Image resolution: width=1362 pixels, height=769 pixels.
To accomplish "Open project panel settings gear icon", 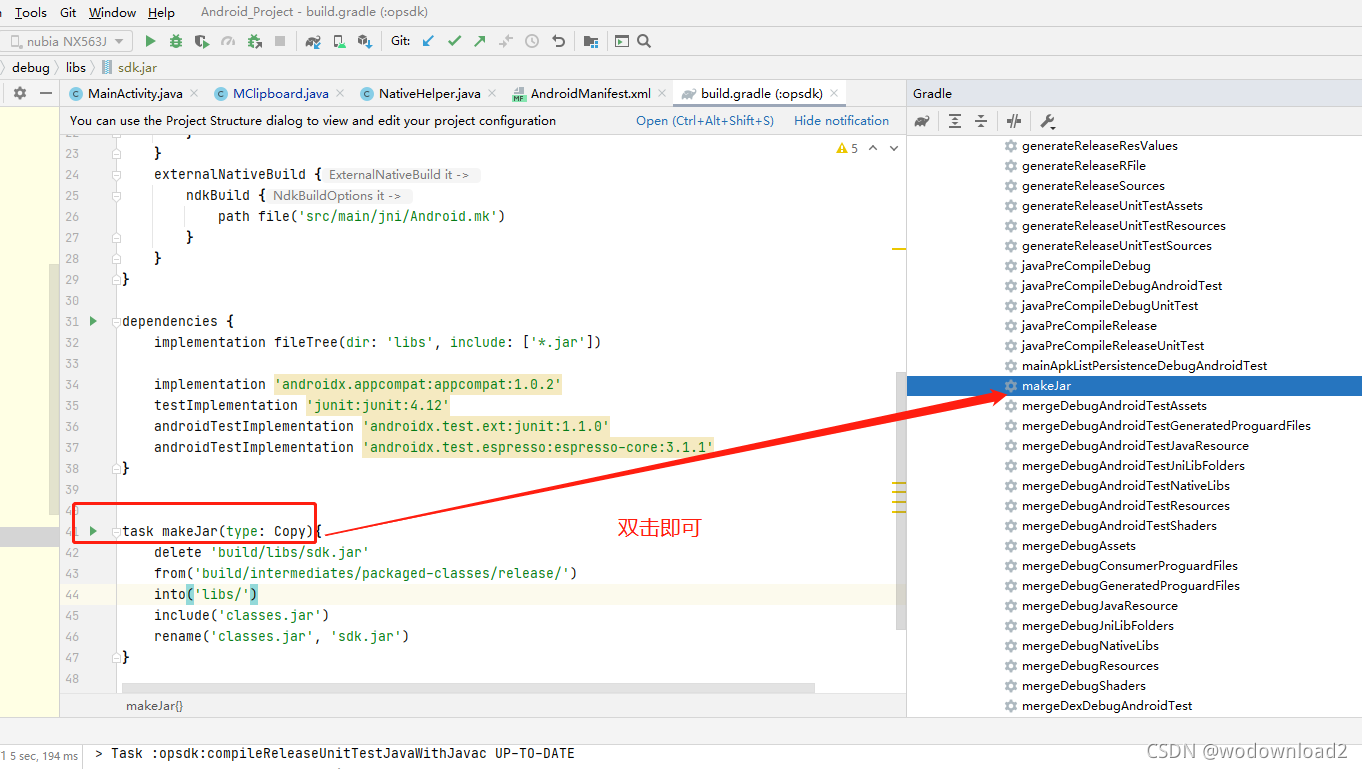I will (20, 93).
